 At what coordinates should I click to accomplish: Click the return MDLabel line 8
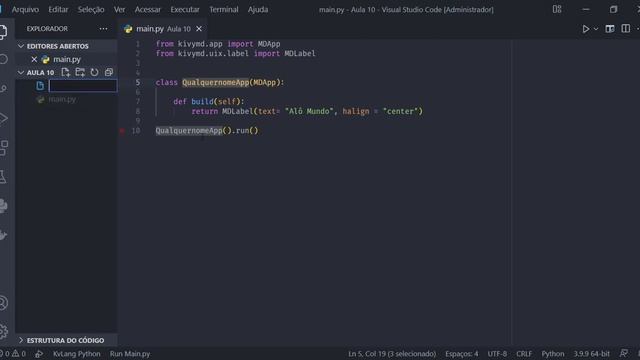307,111
